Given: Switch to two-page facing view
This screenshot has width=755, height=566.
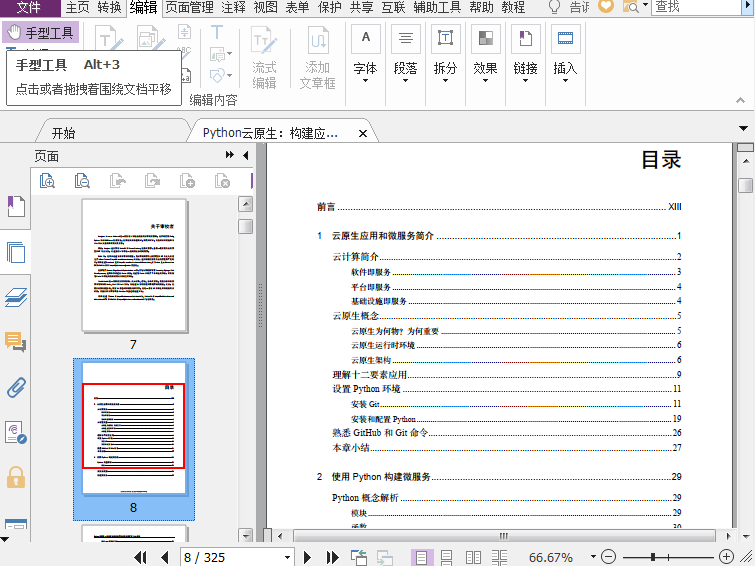Looking at the screenshot, I should [474, 557].
